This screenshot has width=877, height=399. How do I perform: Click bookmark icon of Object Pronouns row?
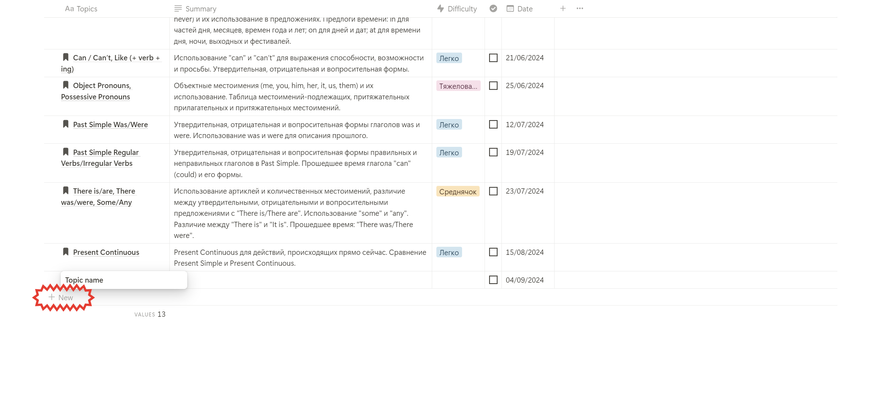pyautogui.click(x=65, y=85)
